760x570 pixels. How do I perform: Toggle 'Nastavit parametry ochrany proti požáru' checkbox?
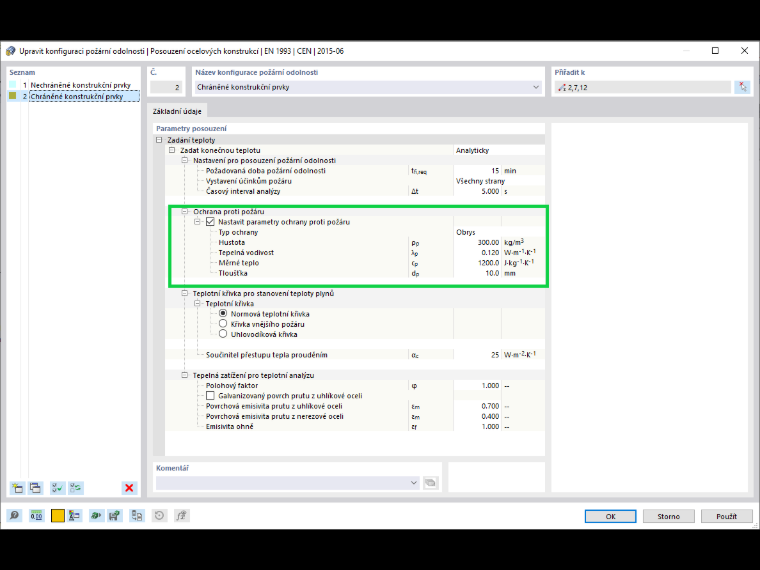click(x=210, y=222)
